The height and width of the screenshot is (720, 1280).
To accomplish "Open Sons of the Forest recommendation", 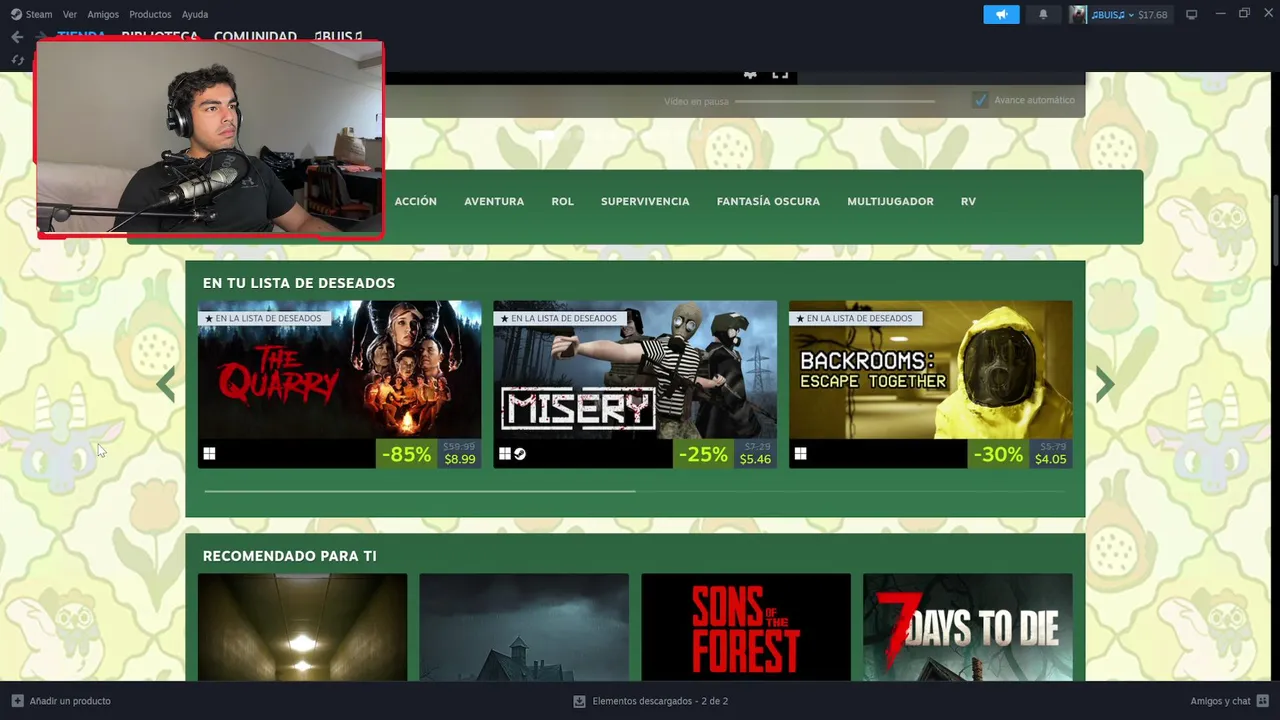I will (x=746, y=627).
